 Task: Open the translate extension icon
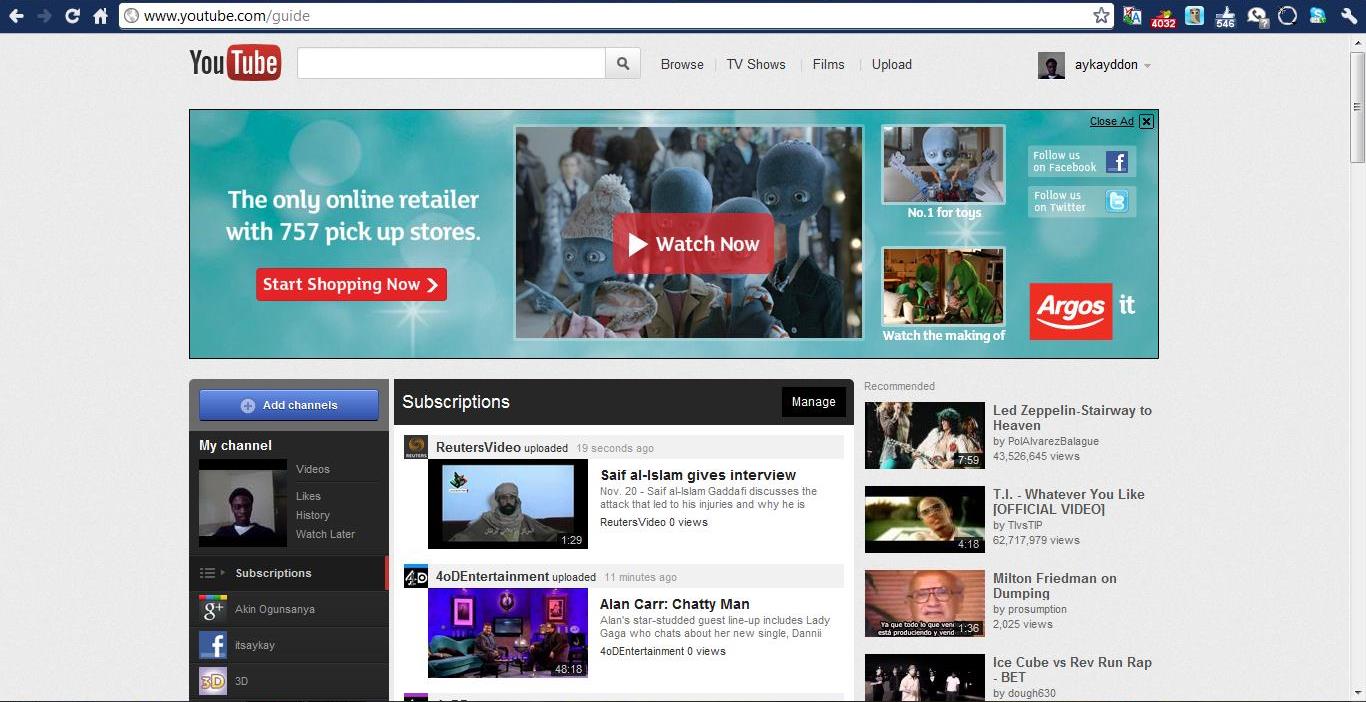1132,16
